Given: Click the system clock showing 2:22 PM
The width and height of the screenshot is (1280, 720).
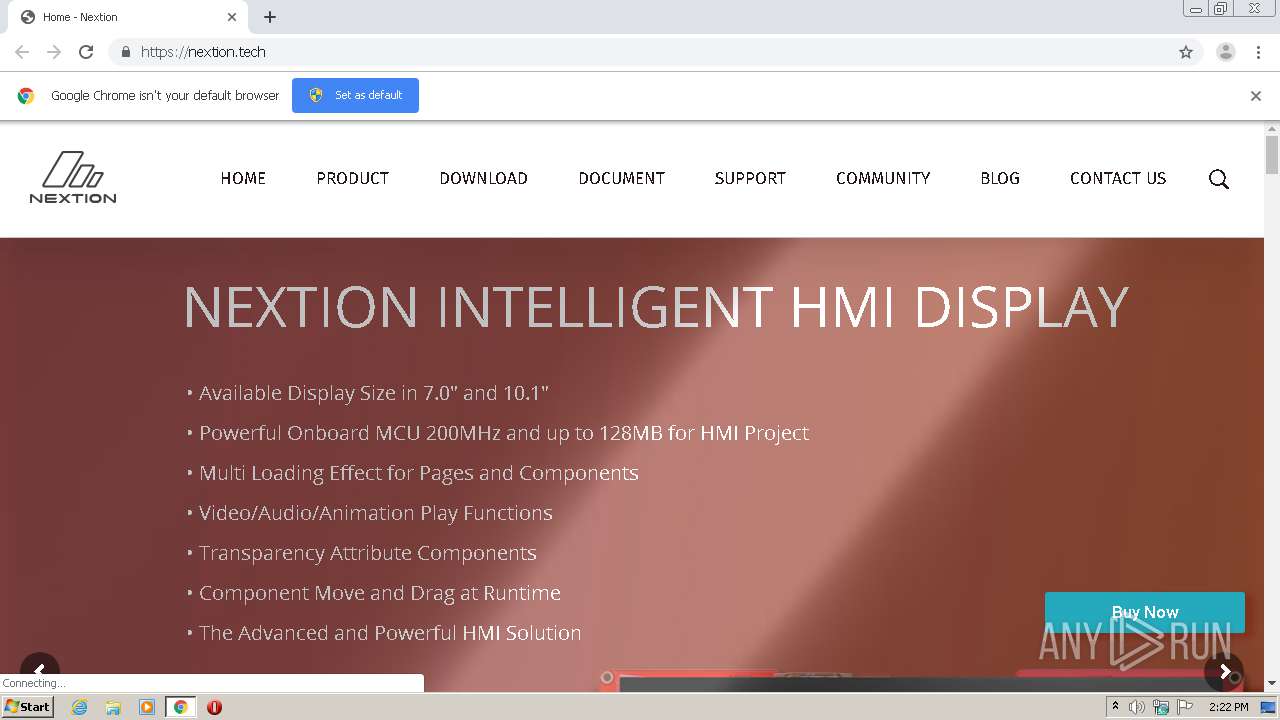Looking at the screenshot, I should coord(1229,707).
